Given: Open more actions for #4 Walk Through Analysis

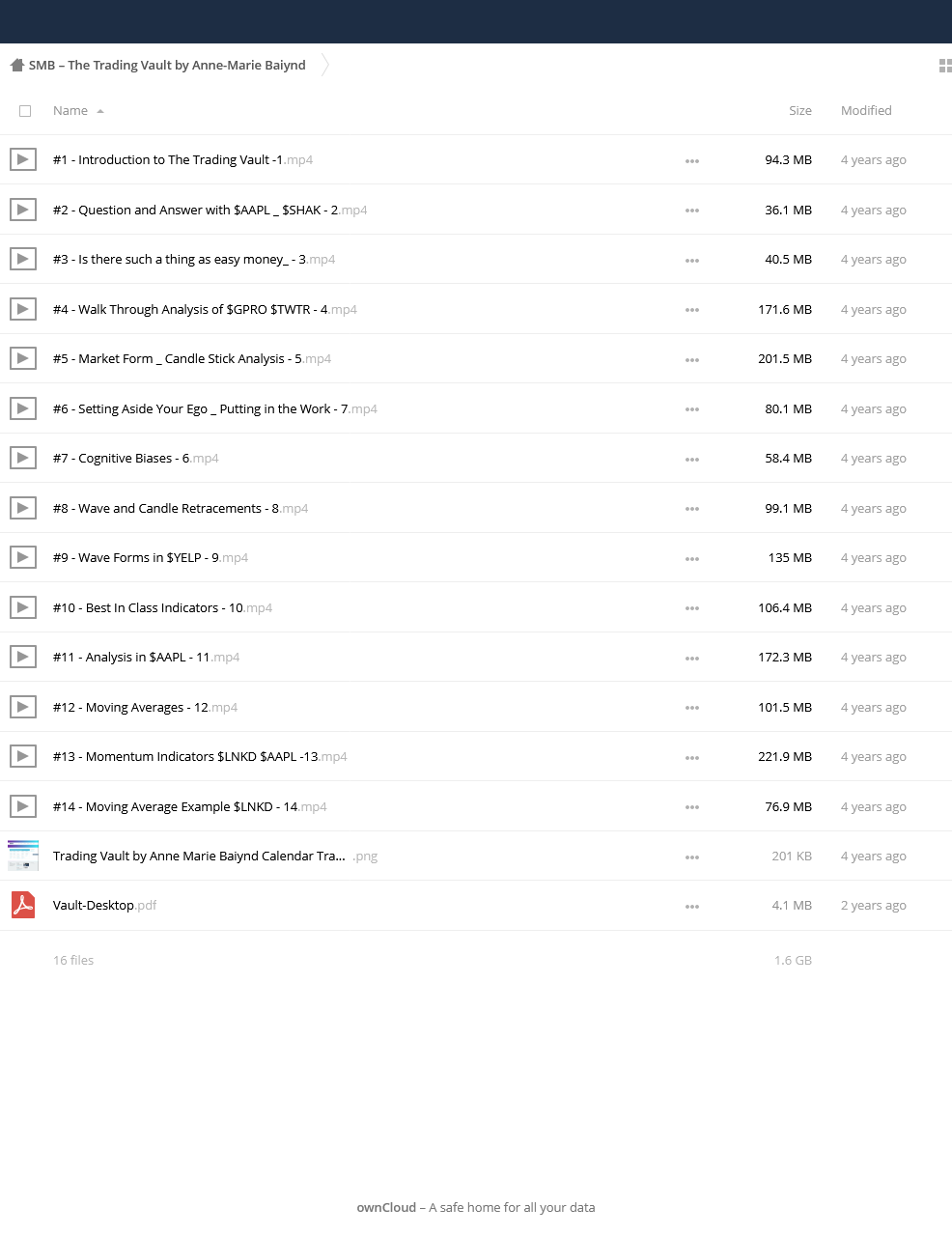Looking at the screenshot, I should 692,310.
